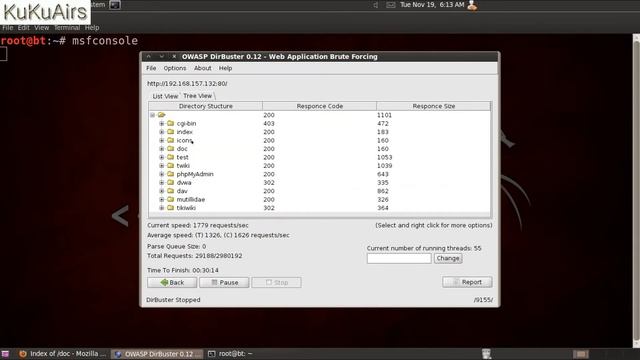Screen dimensions: 640x360
Task: Expand the twiki folder node
Action: click(x=162, y=166)
